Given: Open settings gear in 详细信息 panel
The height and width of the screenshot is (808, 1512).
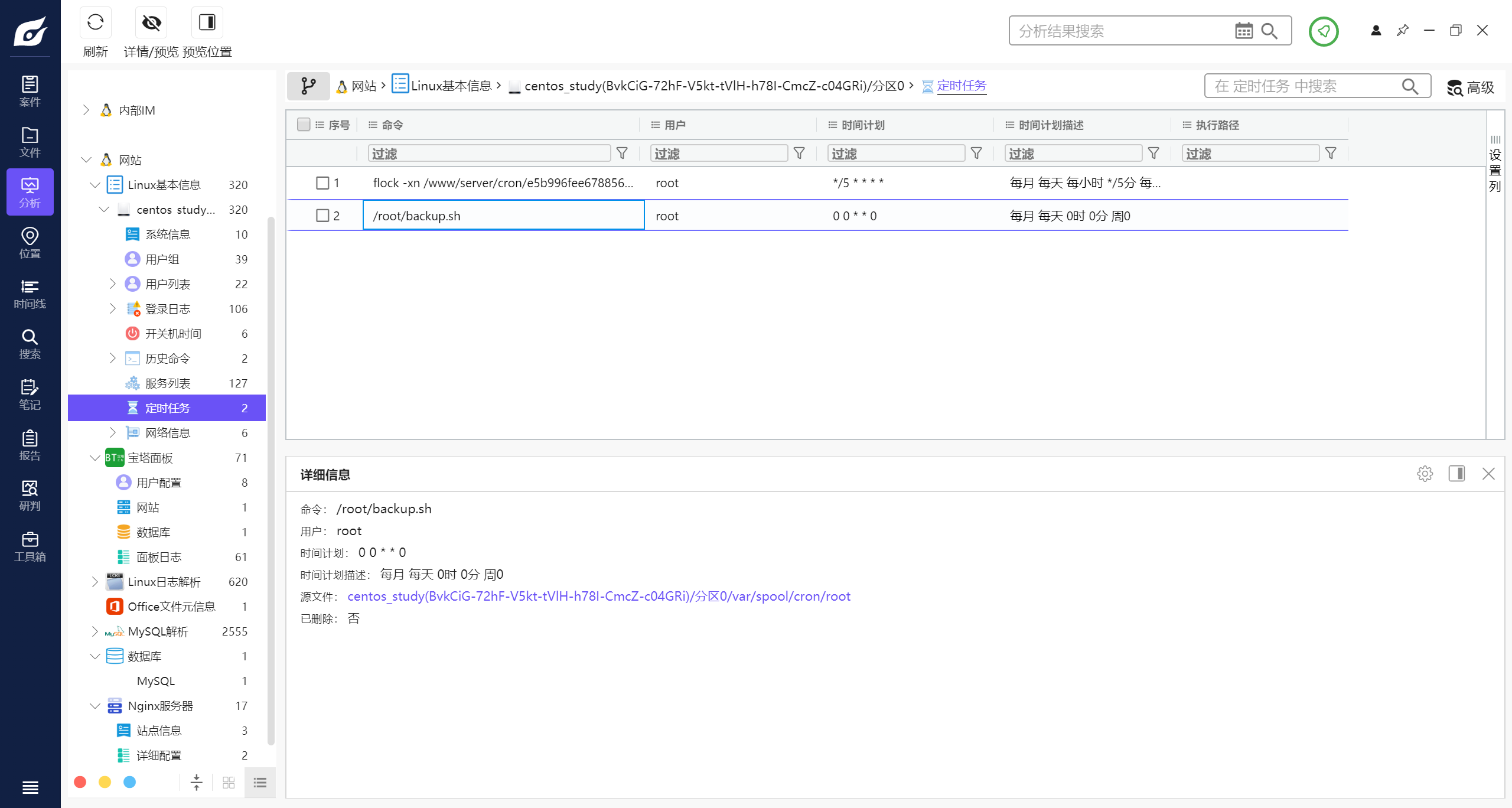Looking at the screenshot, I should click(x=1425, y=474).
